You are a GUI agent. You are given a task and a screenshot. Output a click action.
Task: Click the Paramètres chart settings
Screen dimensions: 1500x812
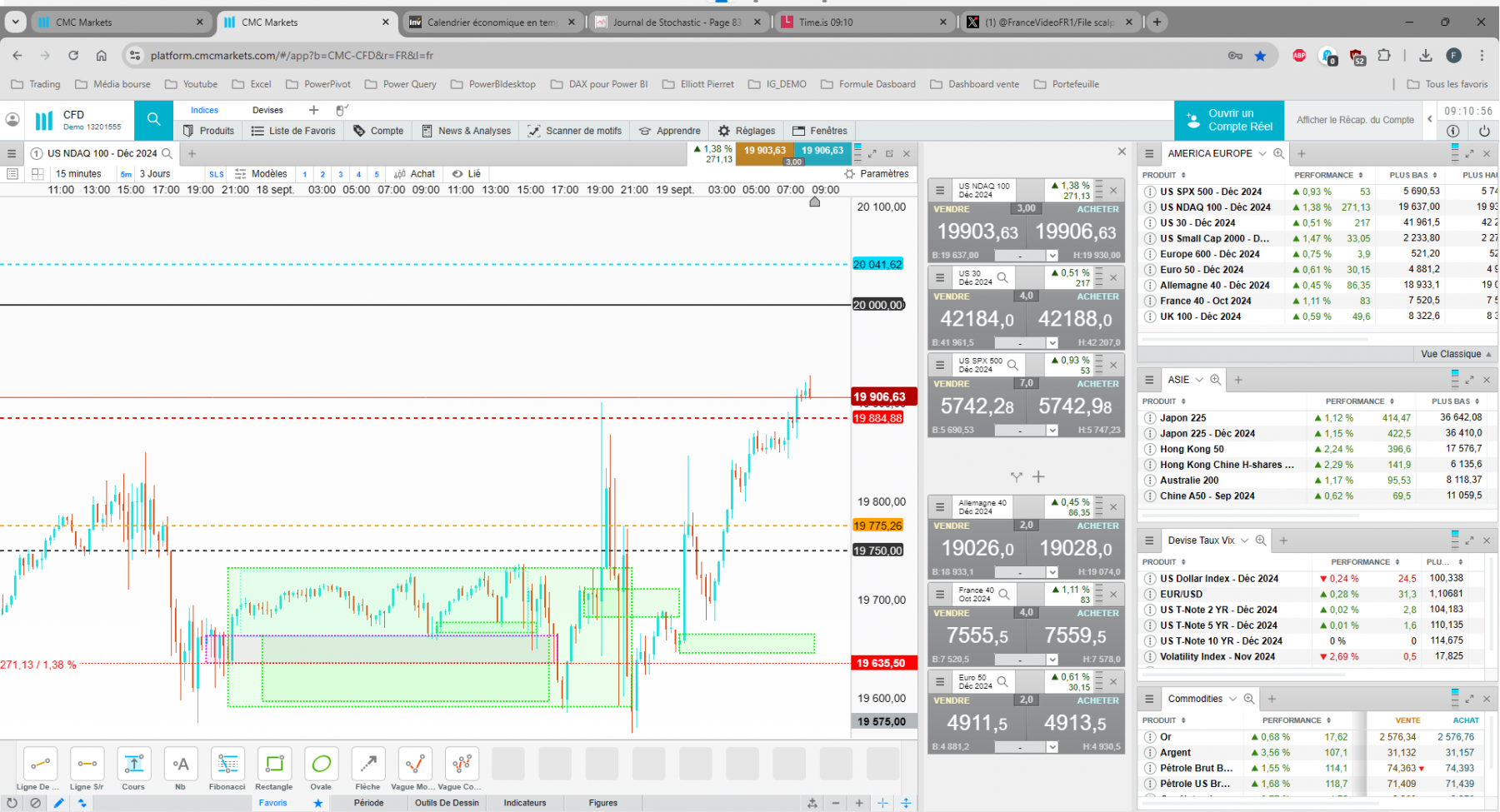pos(877,174)
